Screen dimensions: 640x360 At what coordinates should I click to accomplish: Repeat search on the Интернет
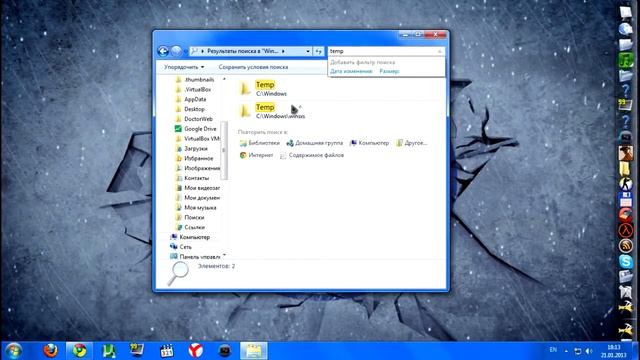point(256,155)
